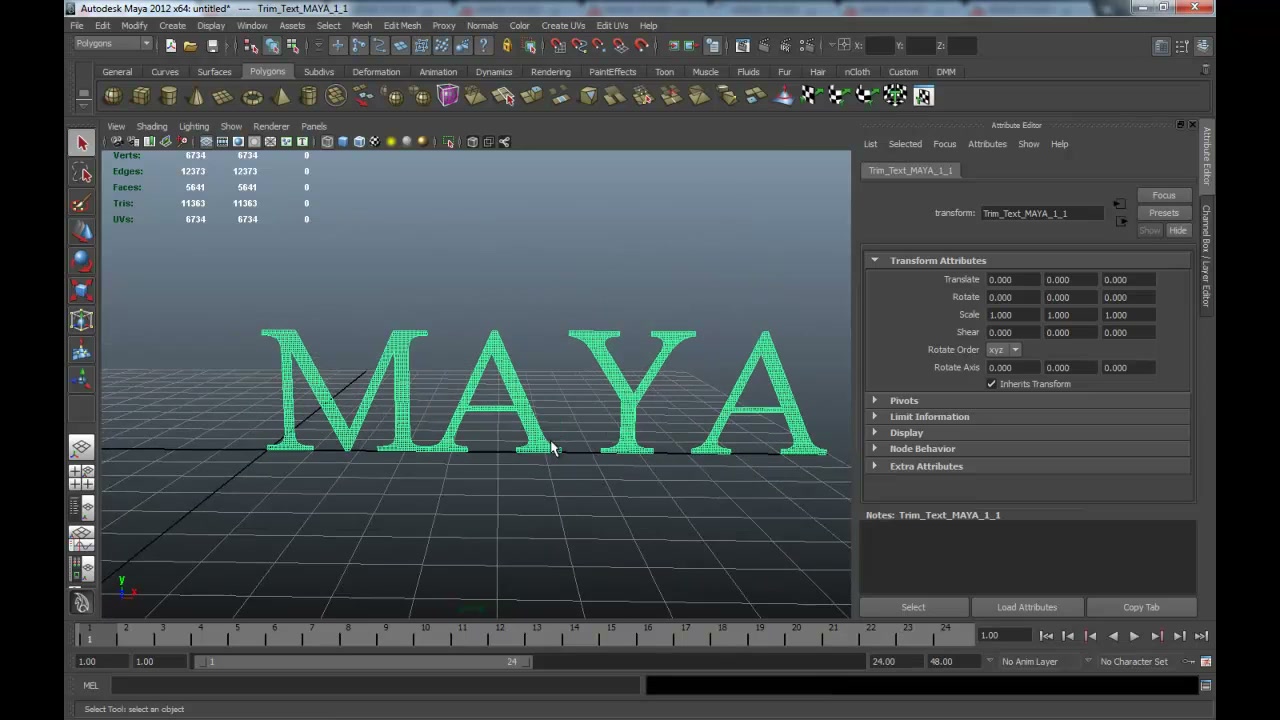Activate the Paint Selection tool

82,203
